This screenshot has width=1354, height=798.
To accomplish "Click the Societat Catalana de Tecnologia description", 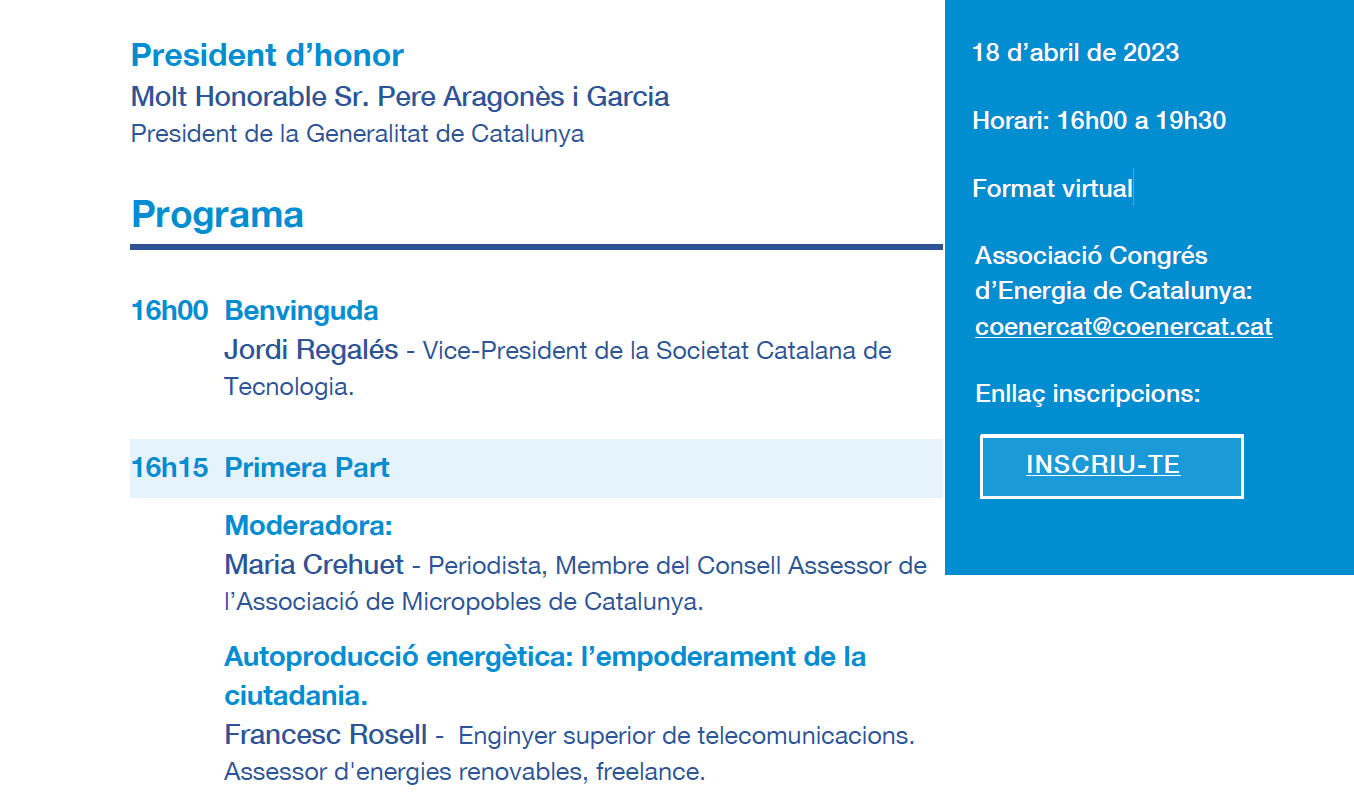I will tap(557, 369).
